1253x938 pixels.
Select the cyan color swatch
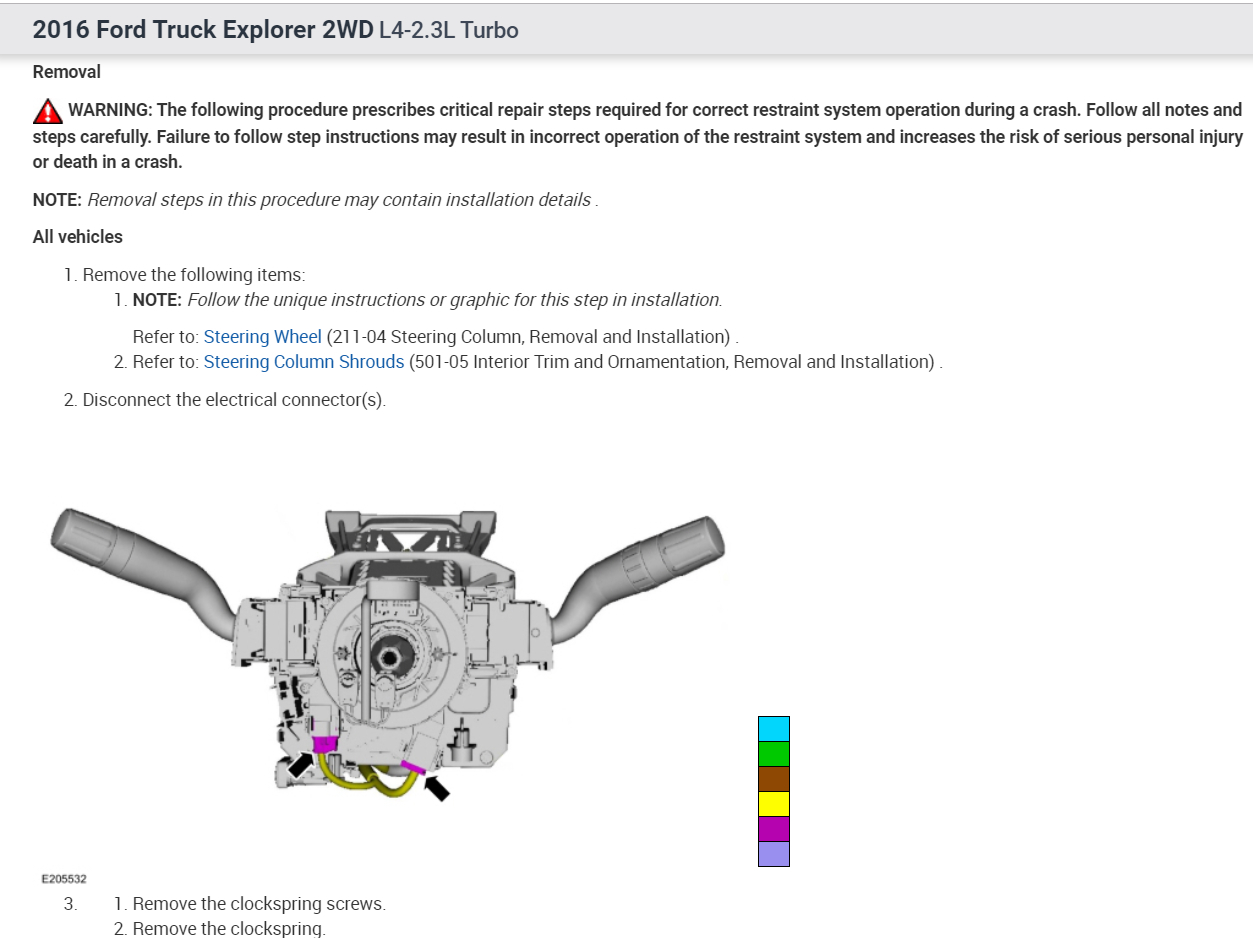pos(774,729)
